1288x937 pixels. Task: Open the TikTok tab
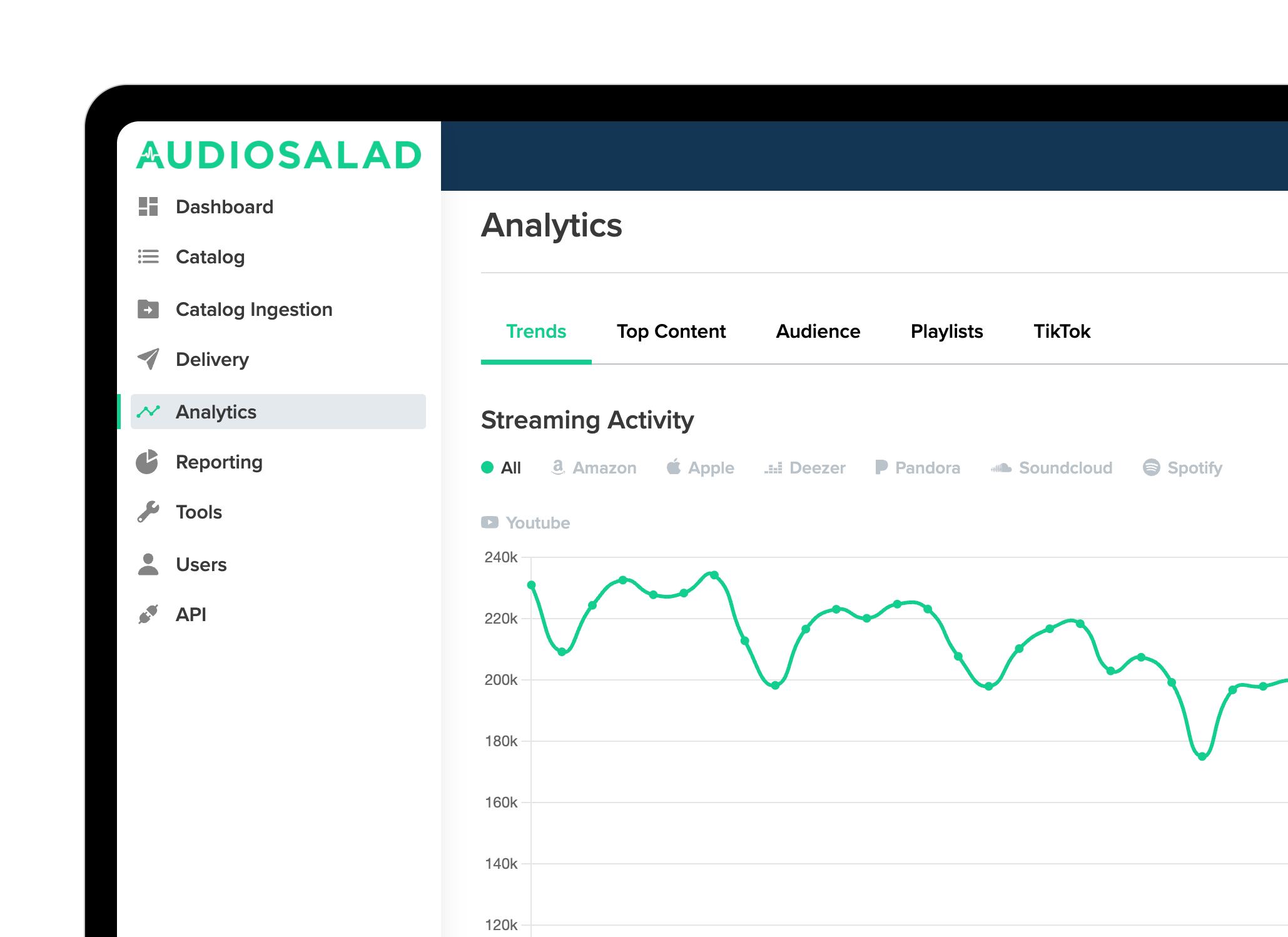(1062, 332)
